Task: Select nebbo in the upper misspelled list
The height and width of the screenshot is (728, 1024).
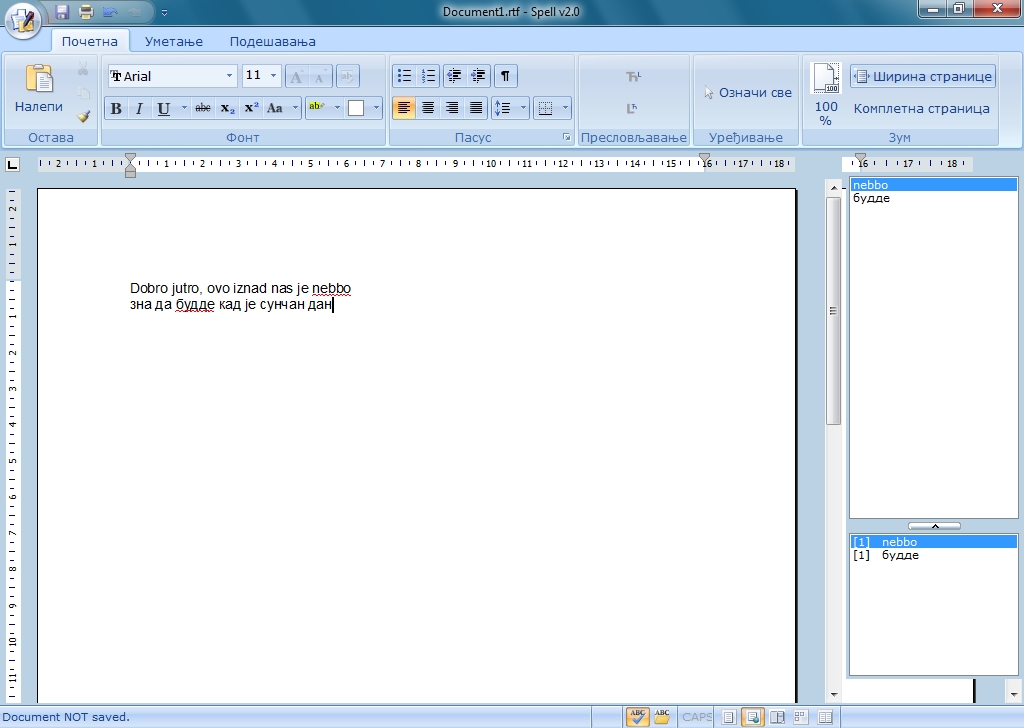Action: pyautogui.click(x=933, y=185)
